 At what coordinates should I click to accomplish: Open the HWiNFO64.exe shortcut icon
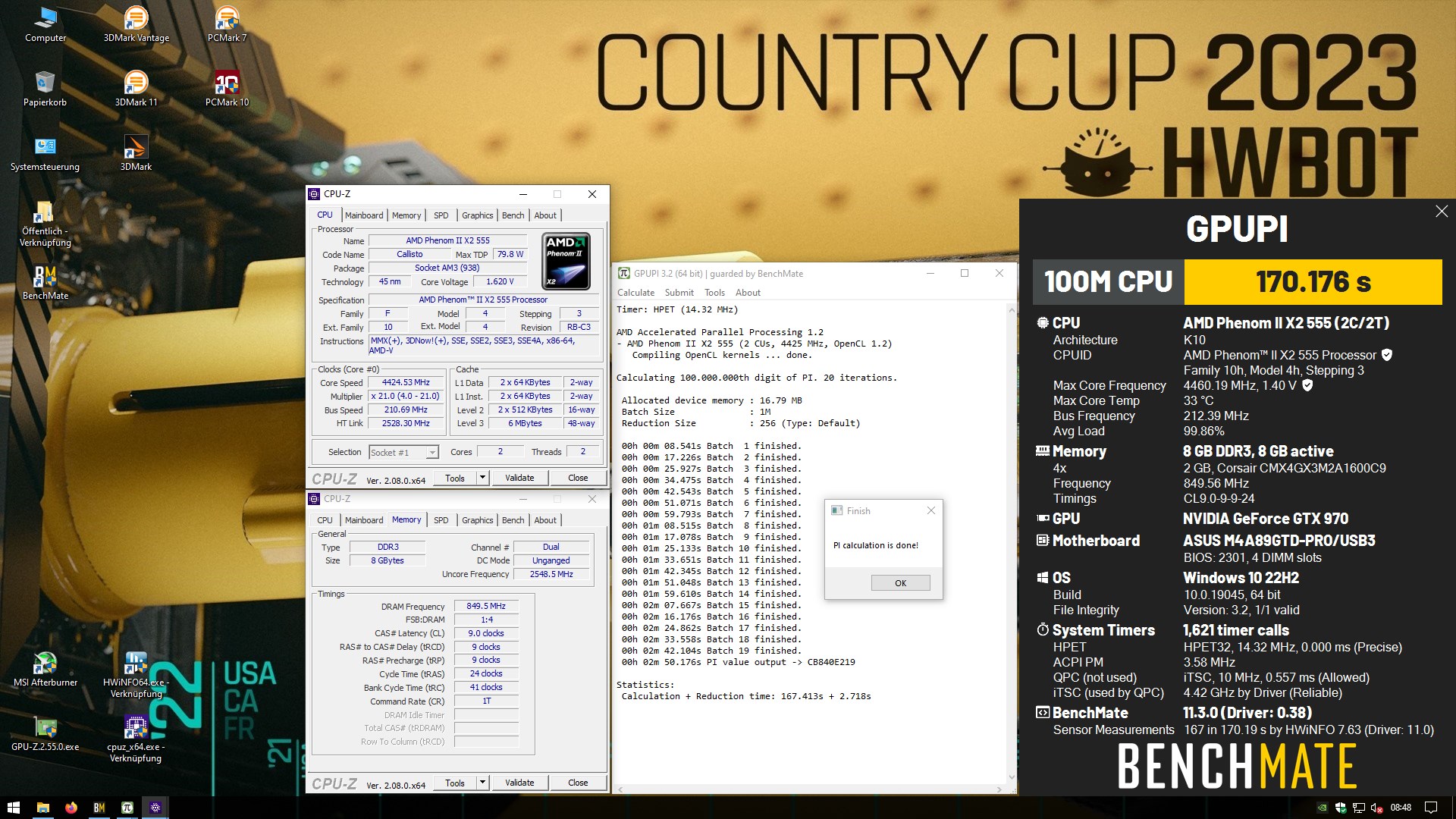tap(136, 675)
